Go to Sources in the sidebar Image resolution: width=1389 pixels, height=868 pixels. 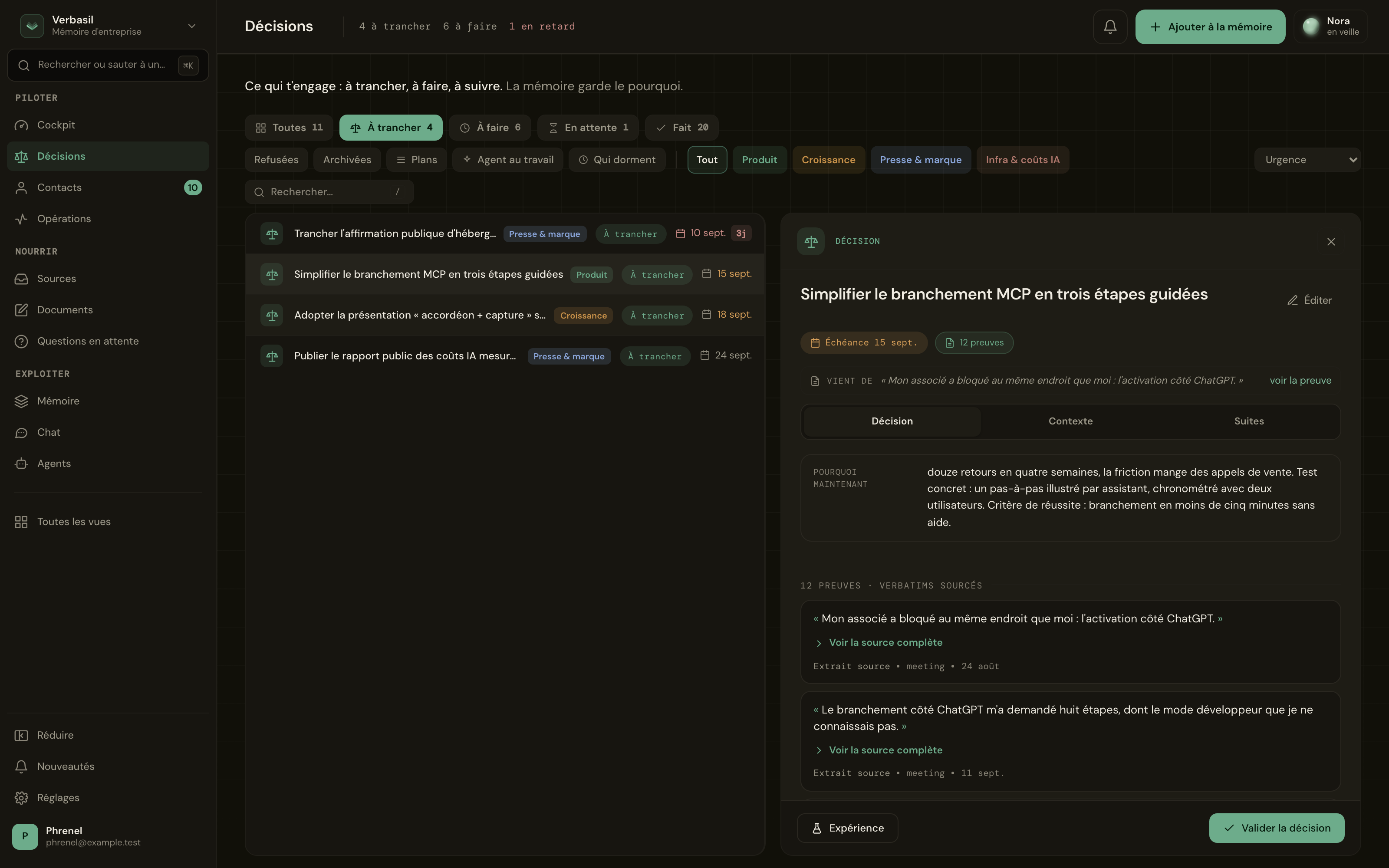[x=108, y=279]
